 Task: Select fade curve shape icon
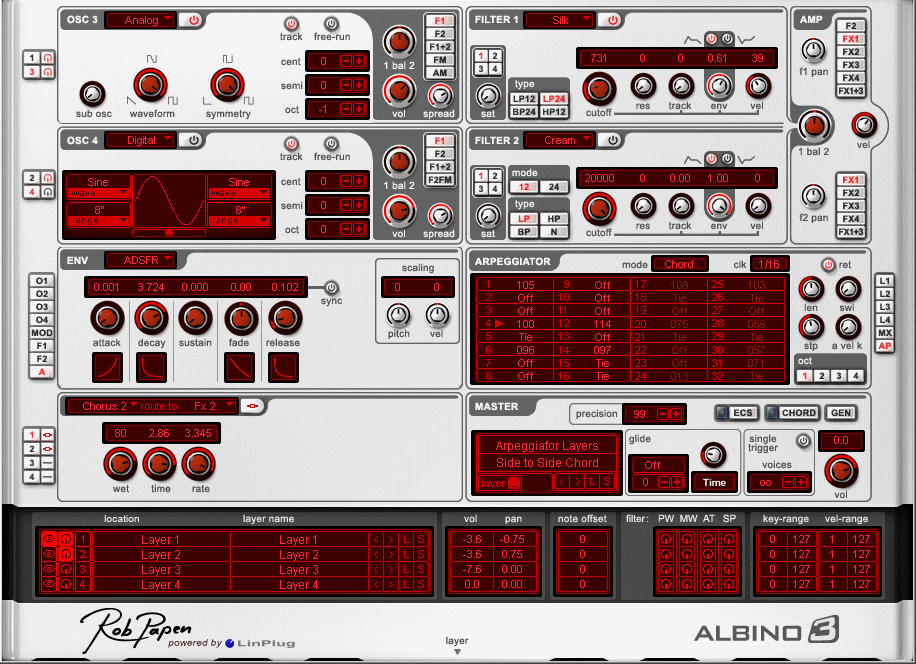(240, 367)
